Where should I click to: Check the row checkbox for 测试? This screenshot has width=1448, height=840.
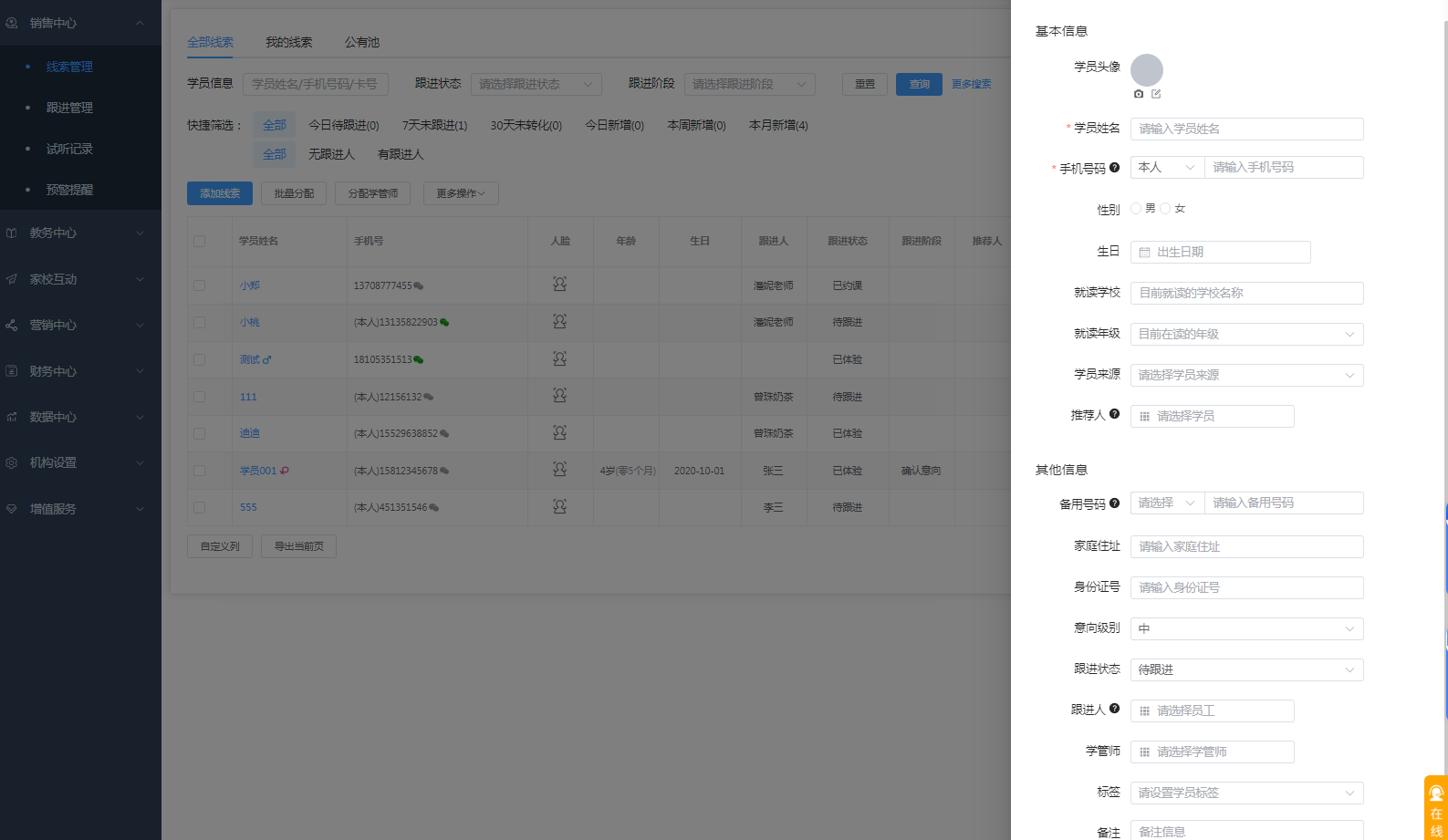click(199, 359)
